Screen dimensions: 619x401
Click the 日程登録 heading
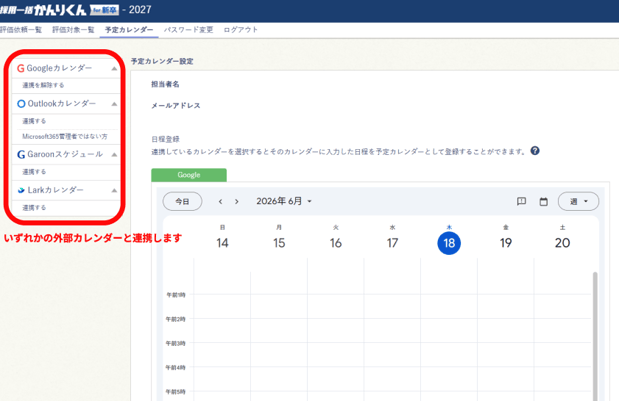[165, 139]
